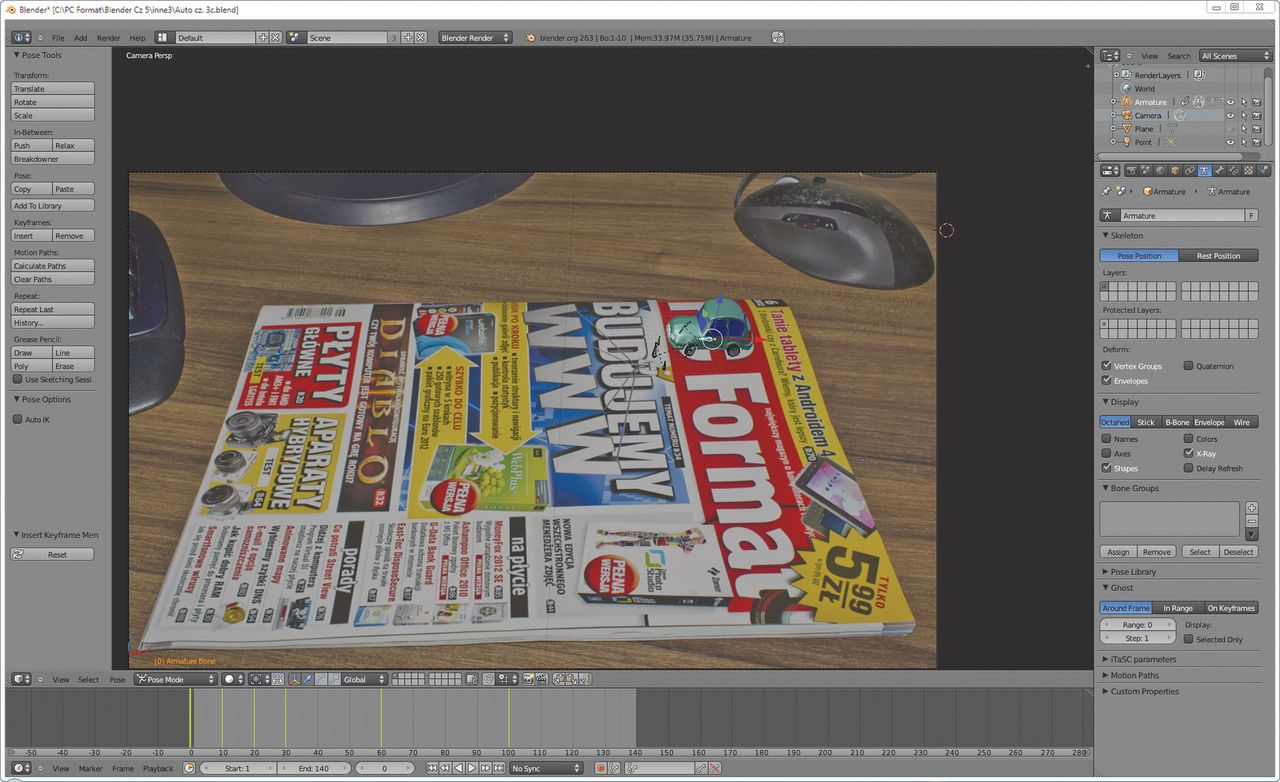The height and width of the screenshot is (782, 1280).
Task: Expand the RenderLayers tree item
Action: [1116, 75]
